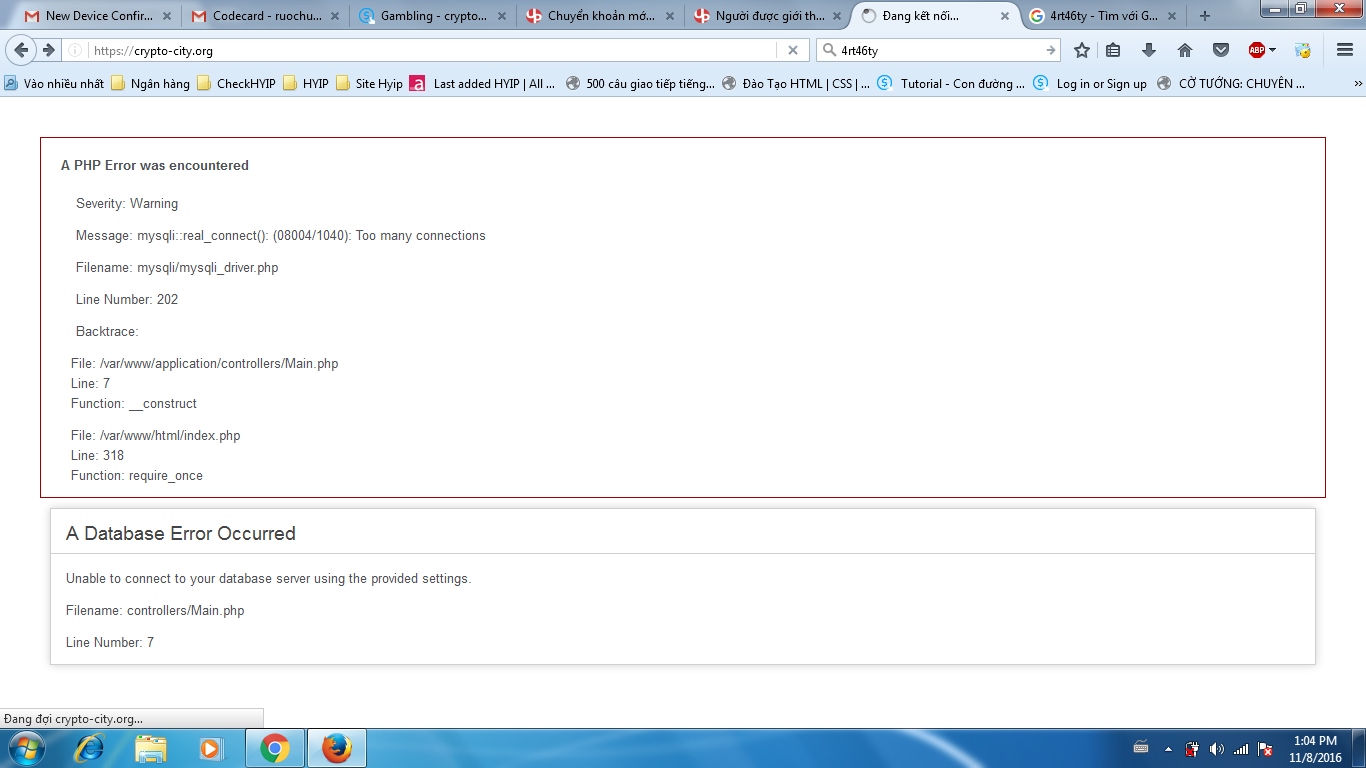Screen dimensions: 1366x768
Task: Go back with the back arrow button
Action: (x=21, y=50)
